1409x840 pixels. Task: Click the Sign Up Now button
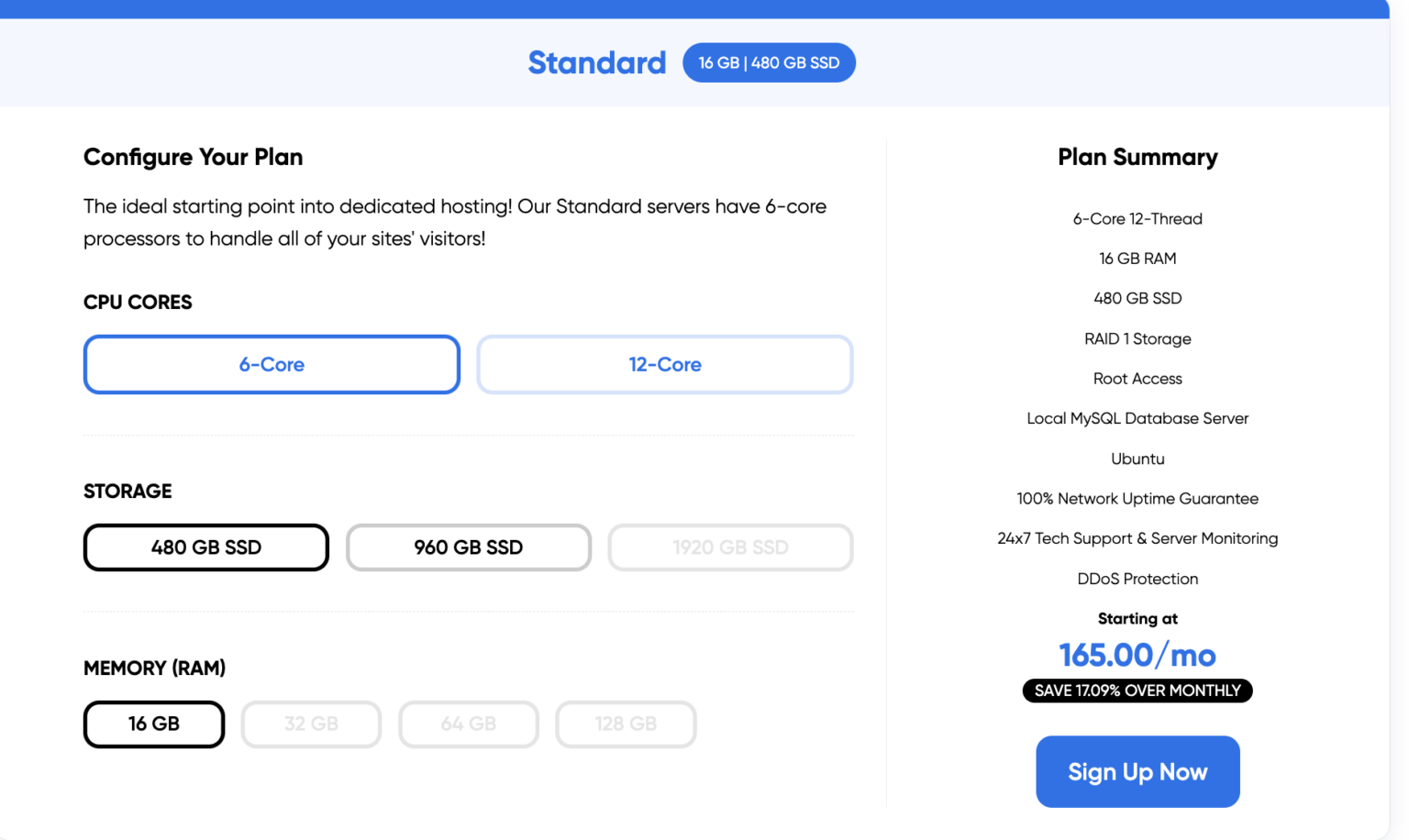point(1137,771)
